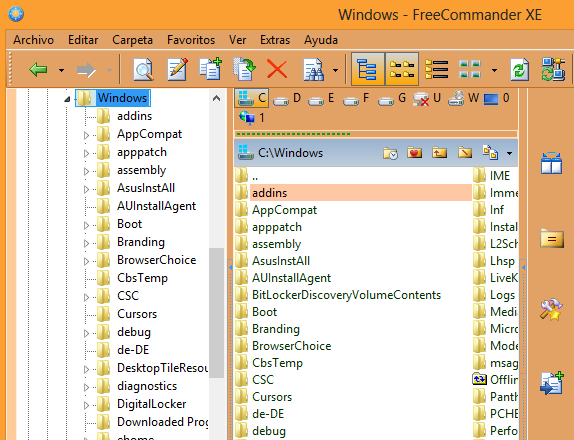The width and height of the screenshot is (574, 440).
Task: Toggle the dual-panel layout button
Action: pos(402,69)
